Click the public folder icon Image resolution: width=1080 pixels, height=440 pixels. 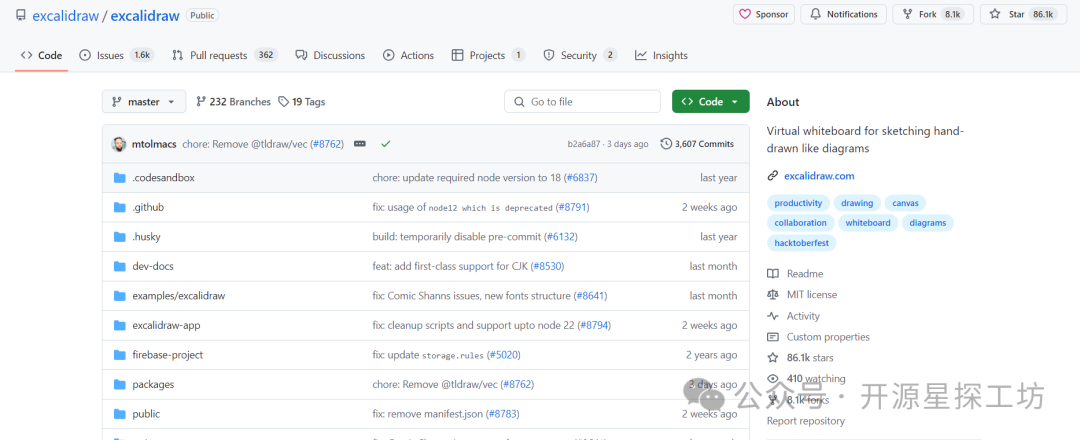(120, 415)
